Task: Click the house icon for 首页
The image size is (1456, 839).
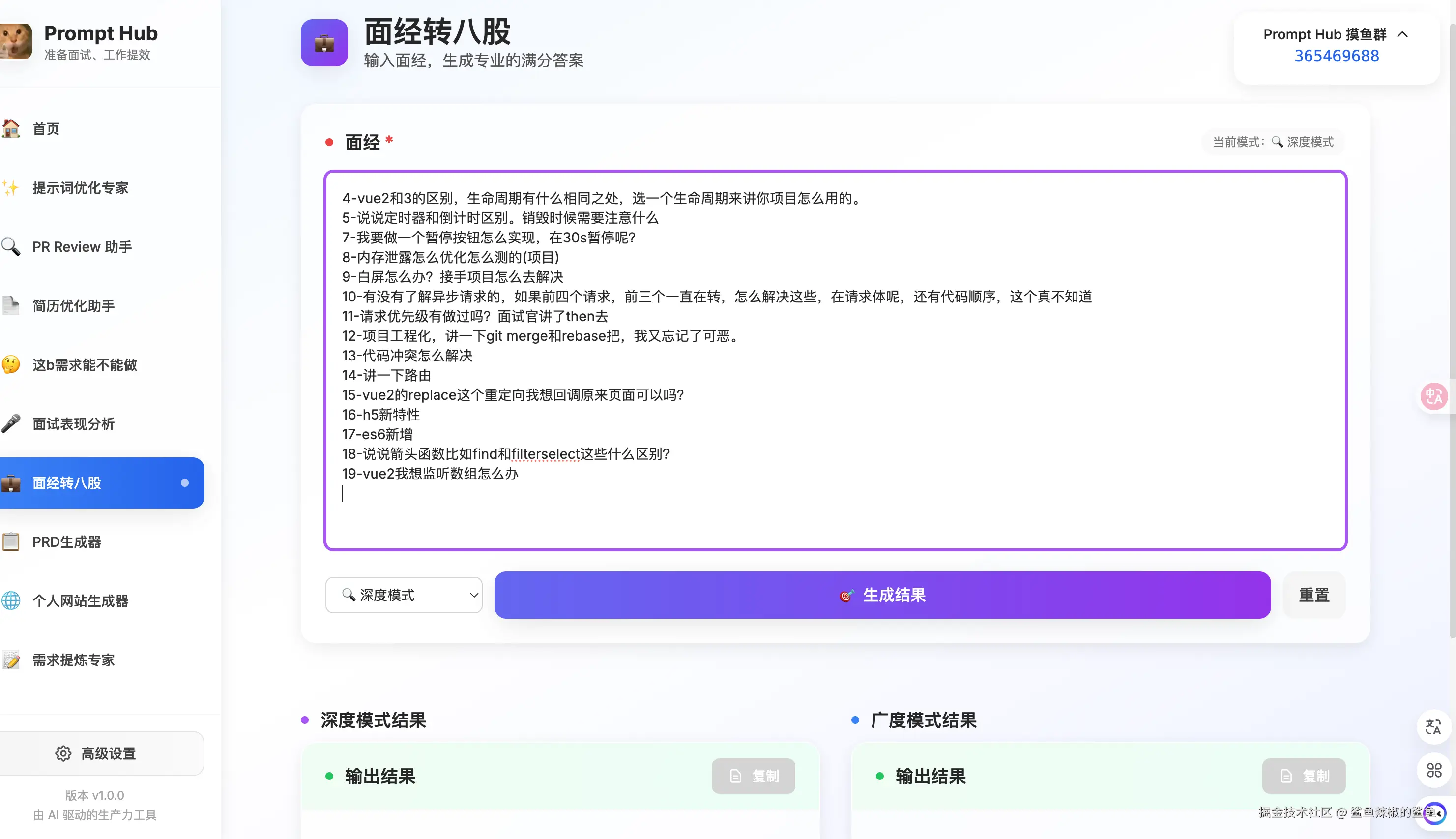Action: 11,128
